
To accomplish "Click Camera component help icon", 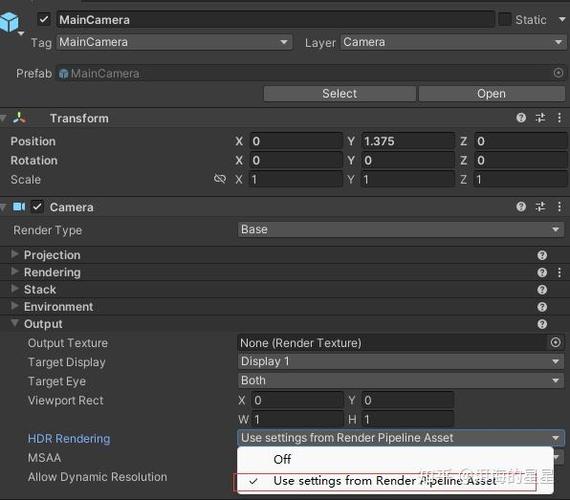I will [521, 207].
